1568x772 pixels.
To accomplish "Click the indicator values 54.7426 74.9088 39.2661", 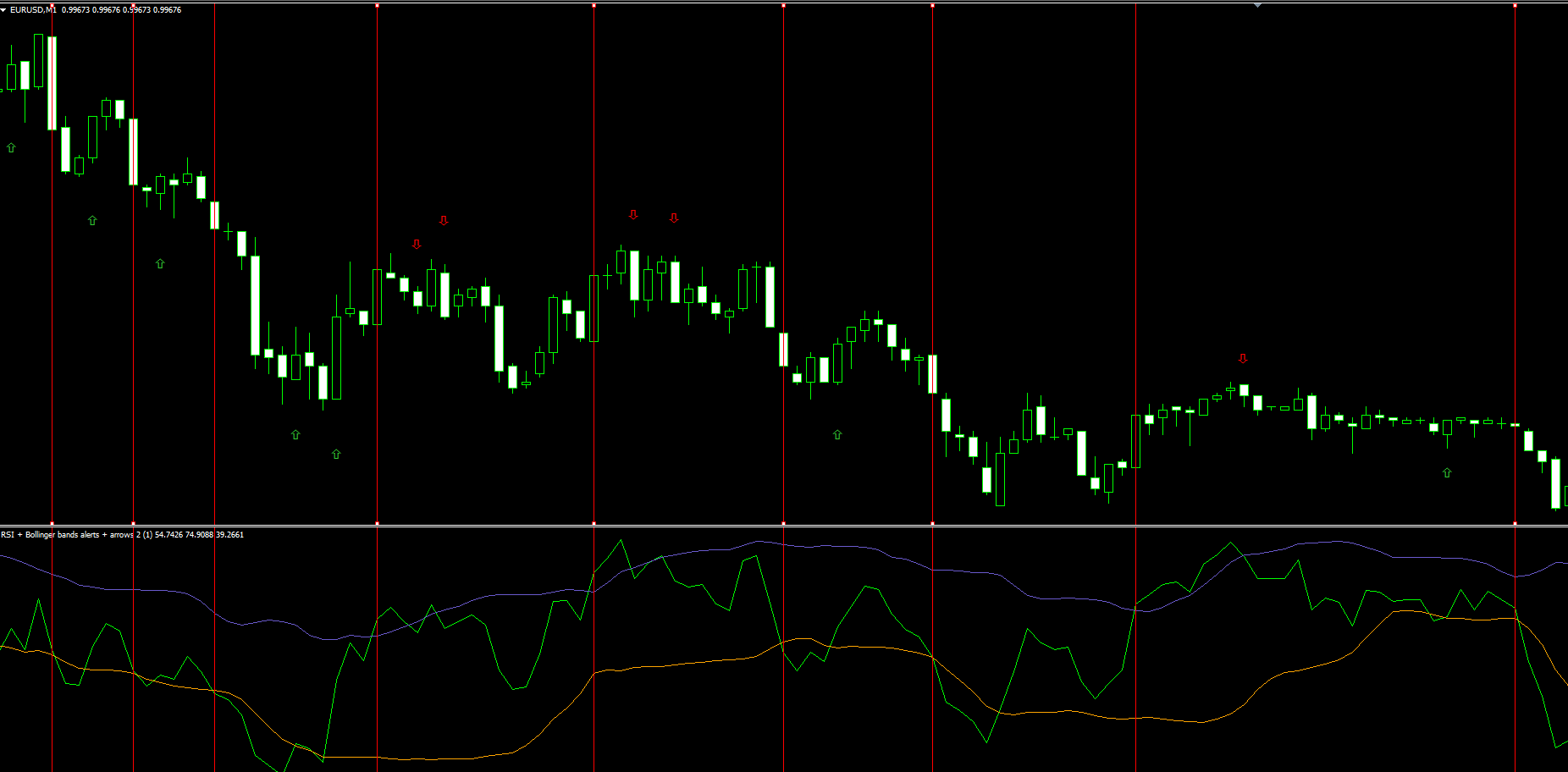I will coord(200,535).
